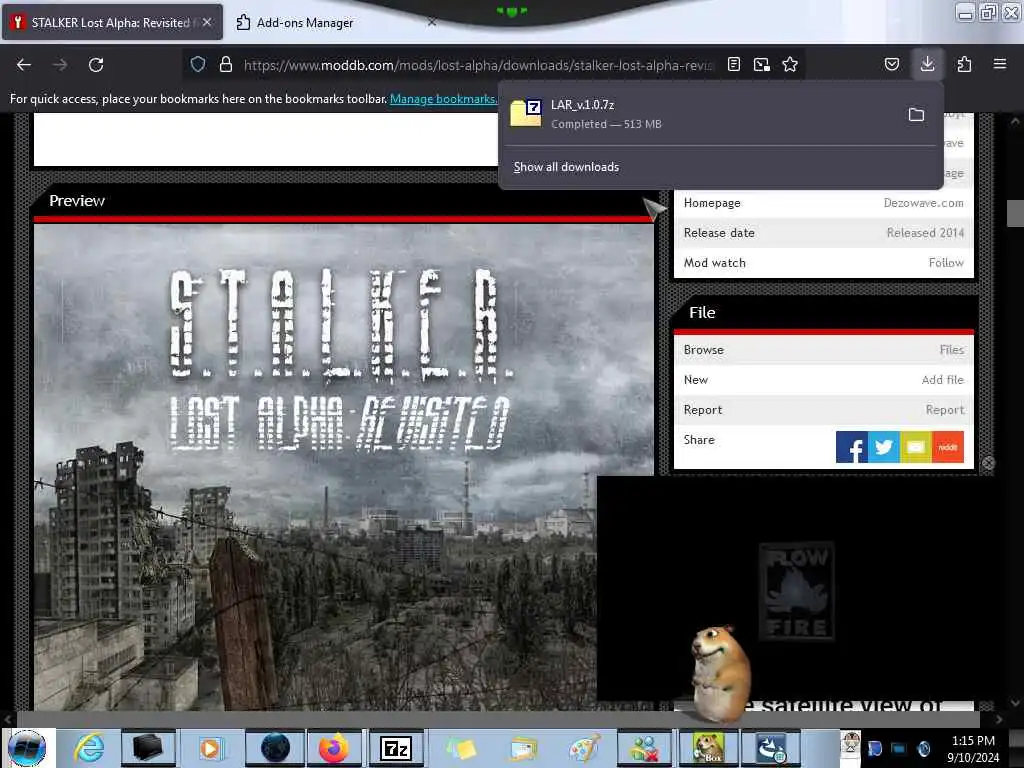Image resolution: width=1024 pixels, height=768 pixels.
Task: Share on Reddit
Action: coord(948,447)
